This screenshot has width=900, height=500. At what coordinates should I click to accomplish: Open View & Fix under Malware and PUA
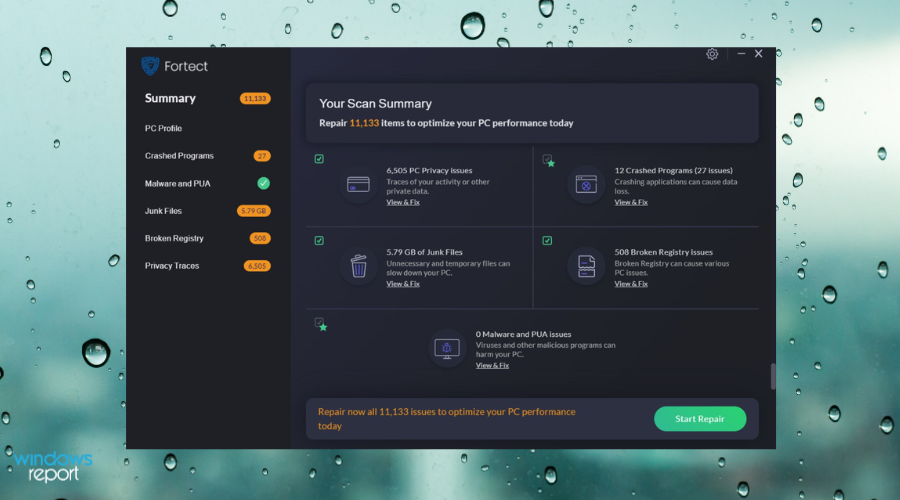[x=492, y=365]
